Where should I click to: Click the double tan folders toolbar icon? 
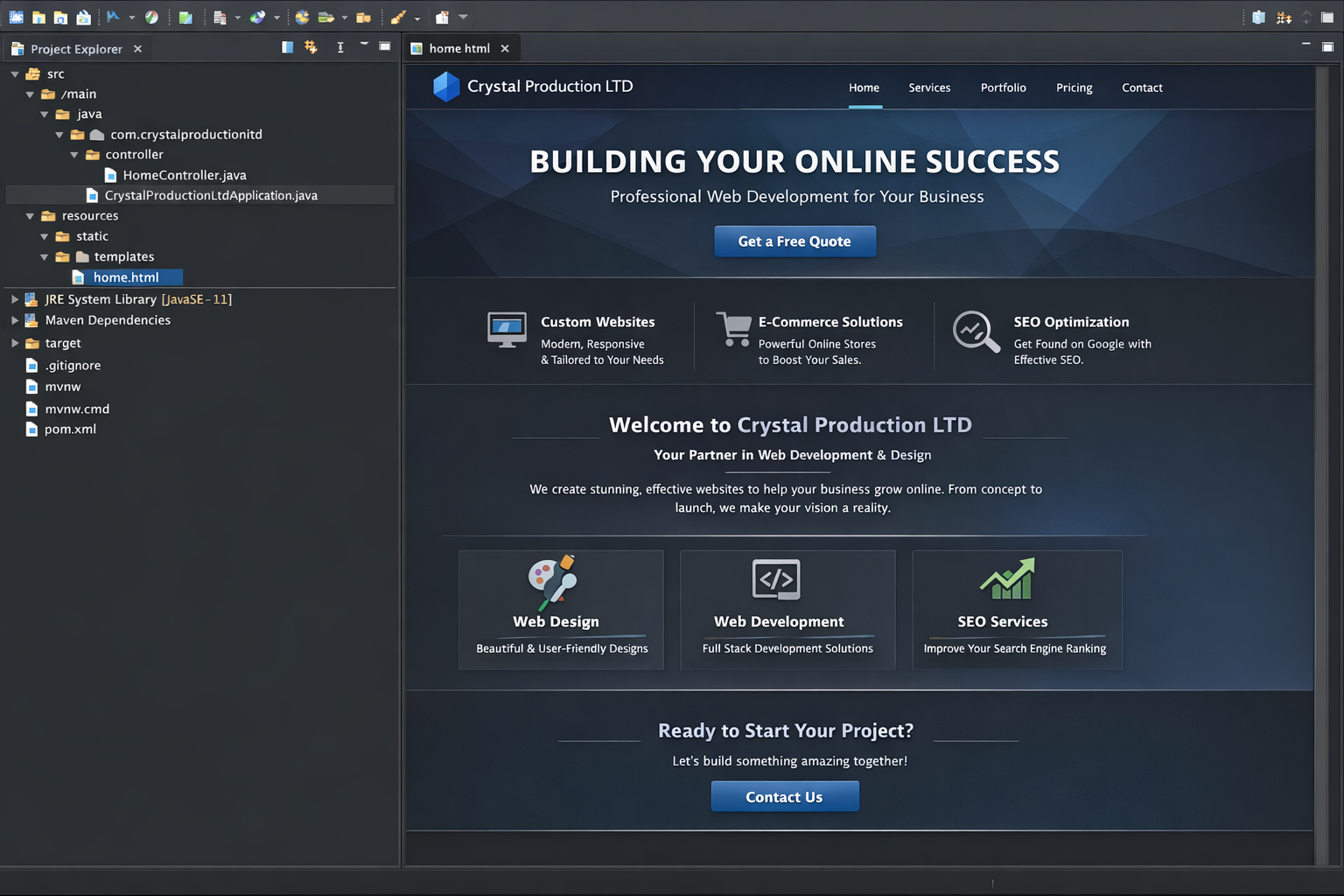(x=363, y=17)
